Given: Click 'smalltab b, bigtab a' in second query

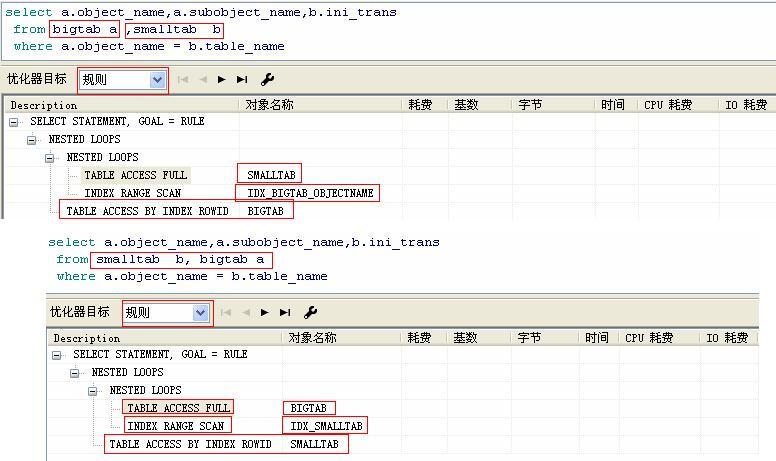Looking at the screenshot, I should tap(180, 260).
